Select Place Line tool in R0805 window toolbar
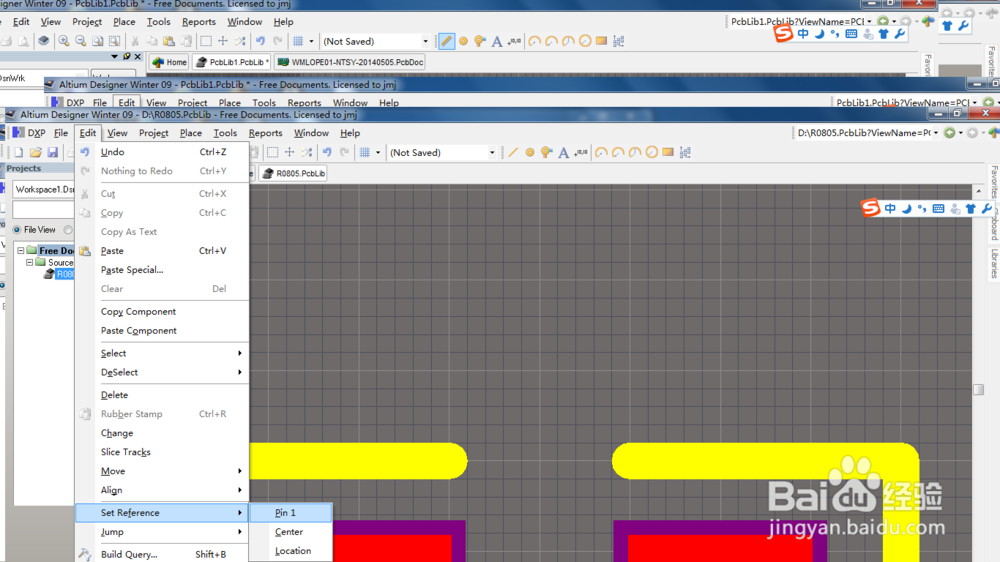1000x562 pixels. tap(513, 152)
